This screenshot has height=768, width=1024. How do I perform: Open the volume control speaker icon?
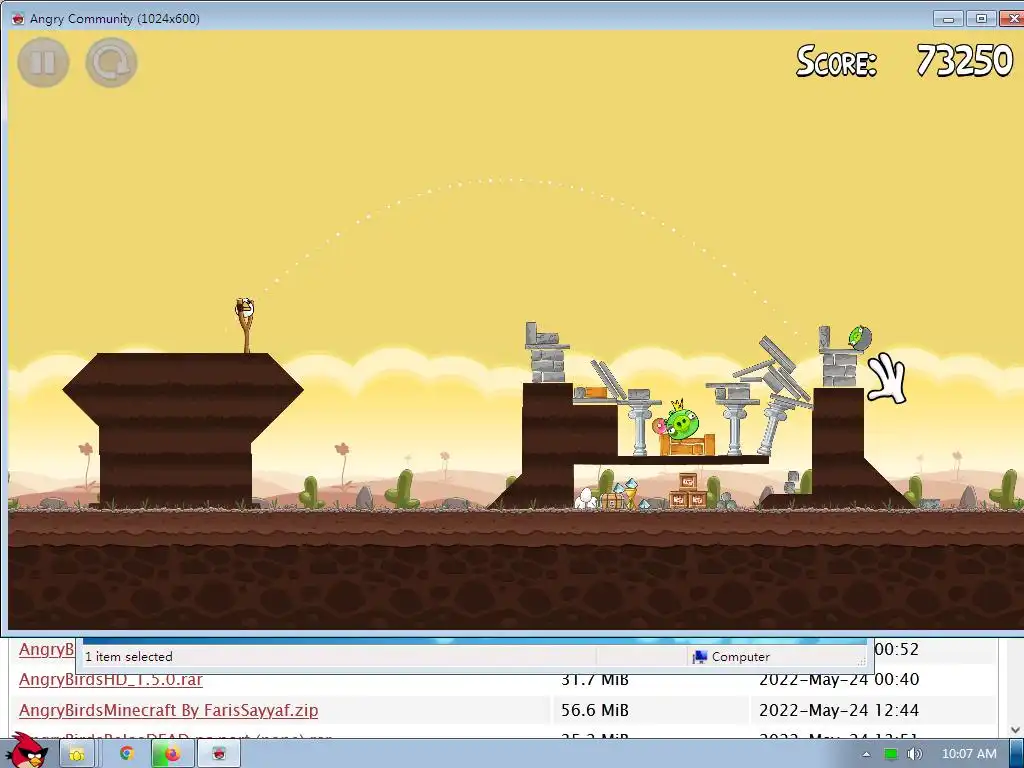point(914,754)
